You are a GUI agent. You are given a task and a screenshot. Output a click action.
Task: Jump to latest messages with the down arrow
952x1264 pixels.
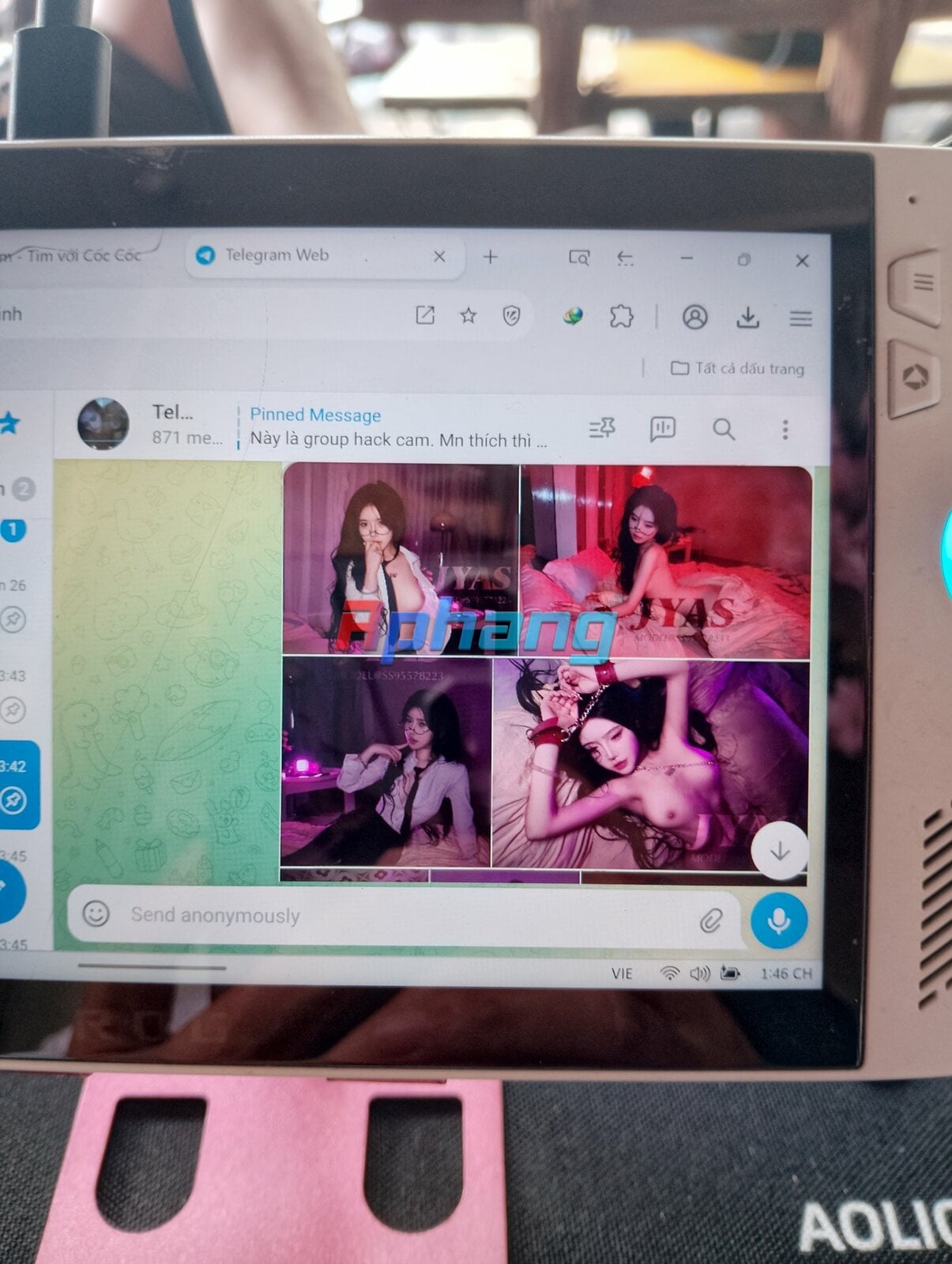tap(780, 851)
